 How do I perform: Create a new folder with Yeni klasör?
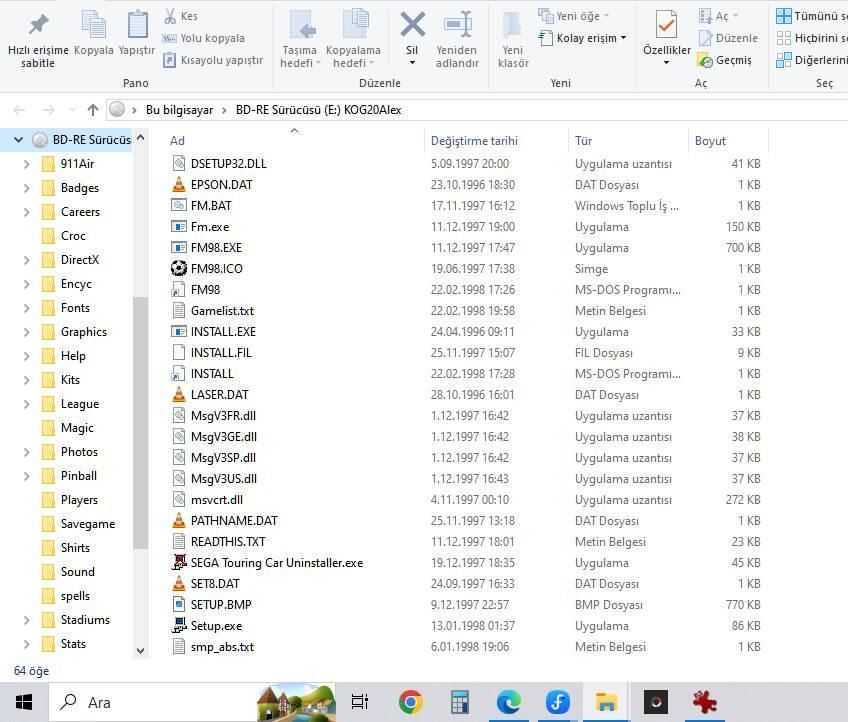512,41
